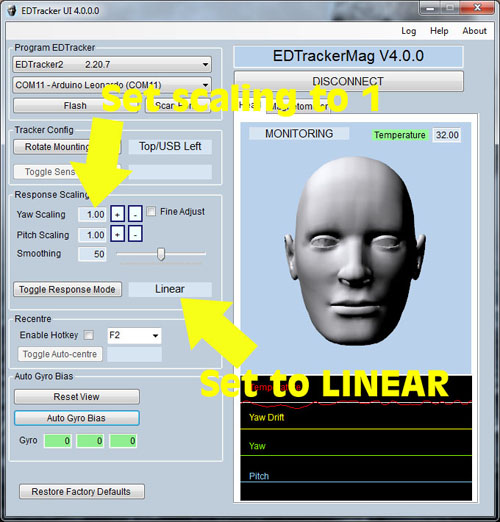This screenshot has height=522, width=500.
Task: Expand the COM11 Arduino Leonardo port dropdown
Action: [x=112, y=85]
